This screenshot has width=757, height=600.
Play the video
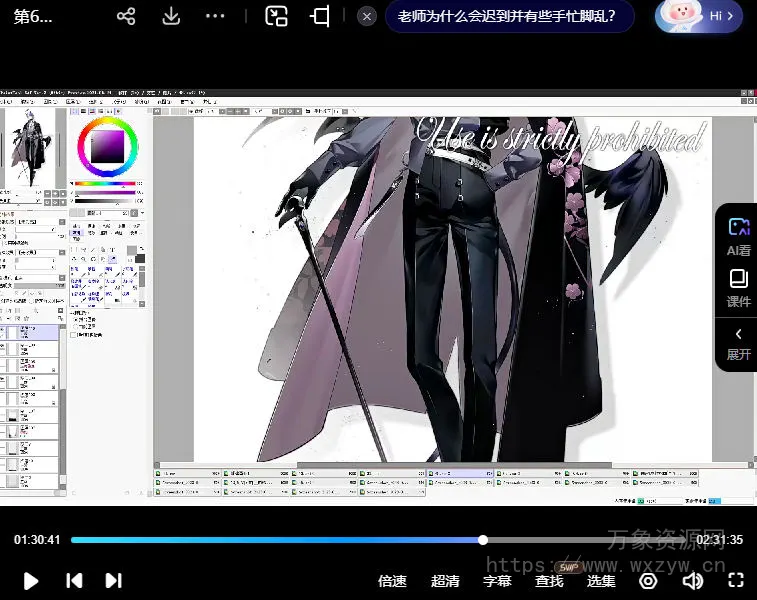click(31, 580)
